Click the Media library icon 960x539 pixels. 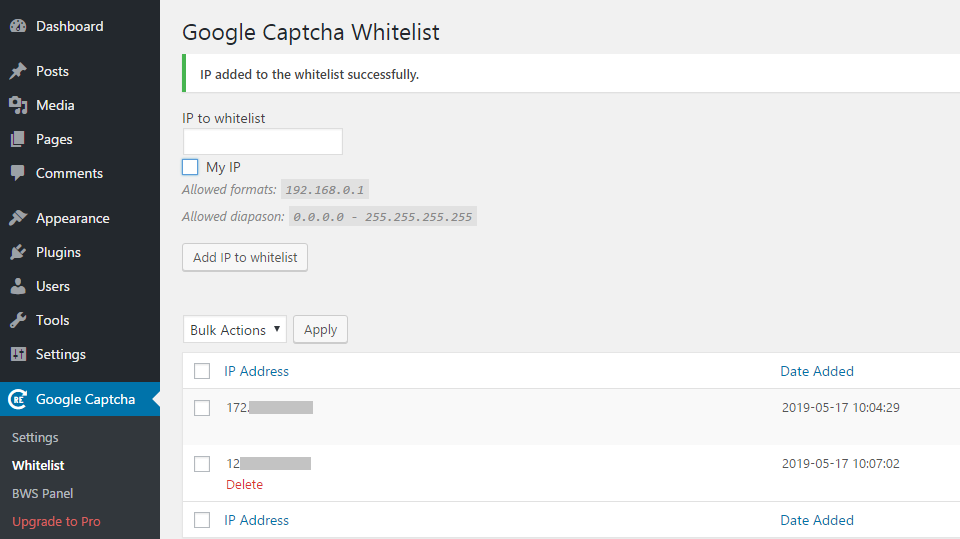click(18, 105)
